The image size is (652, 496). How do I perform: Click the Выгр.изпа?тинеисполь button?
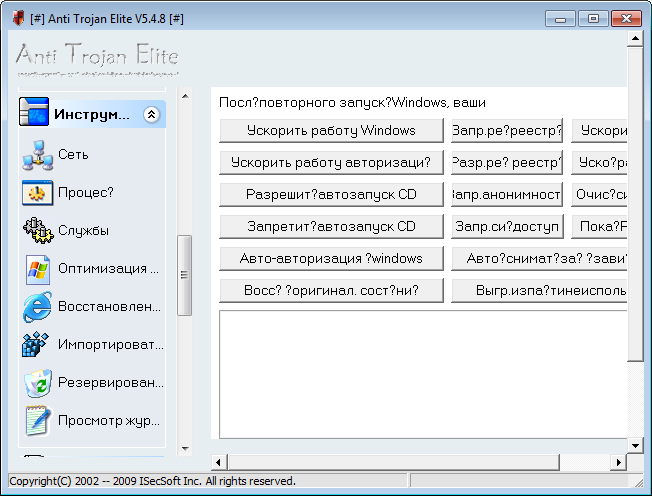point(539,291)
